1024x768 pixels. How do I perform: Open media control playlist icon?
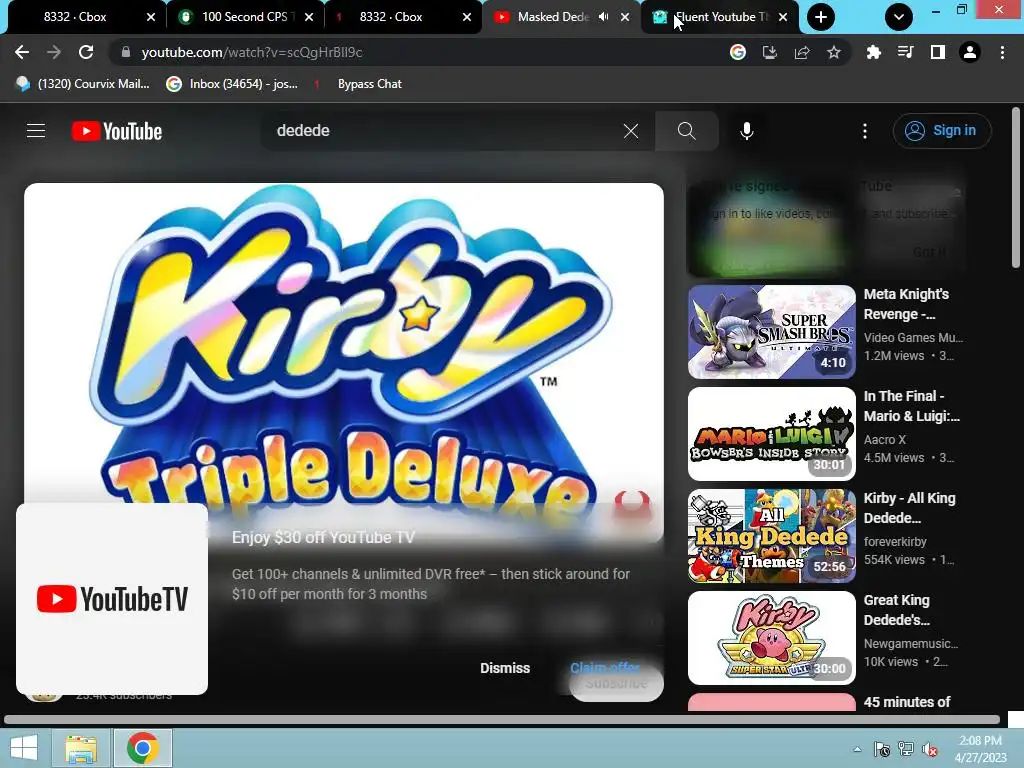[905, 52]
